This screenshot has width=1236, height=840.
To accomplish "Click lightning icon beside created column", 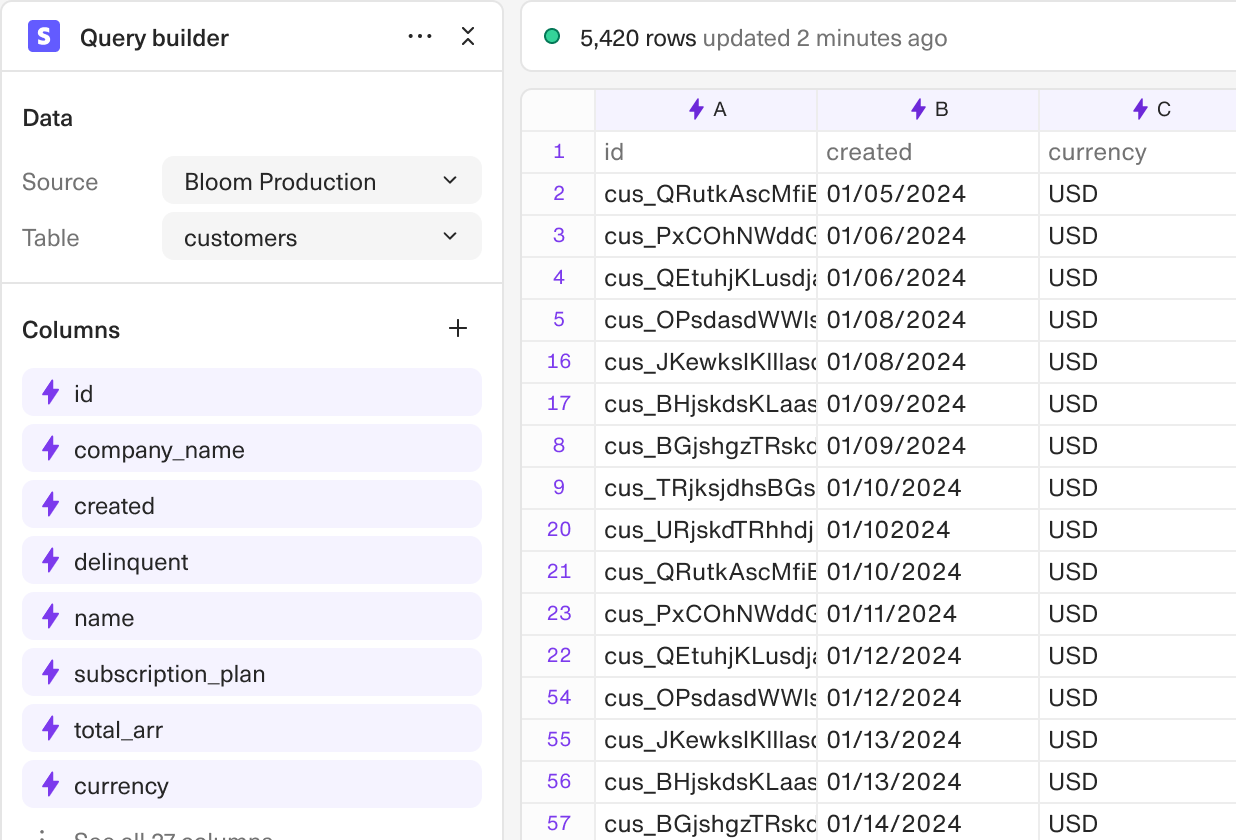I will pos(51,505).
